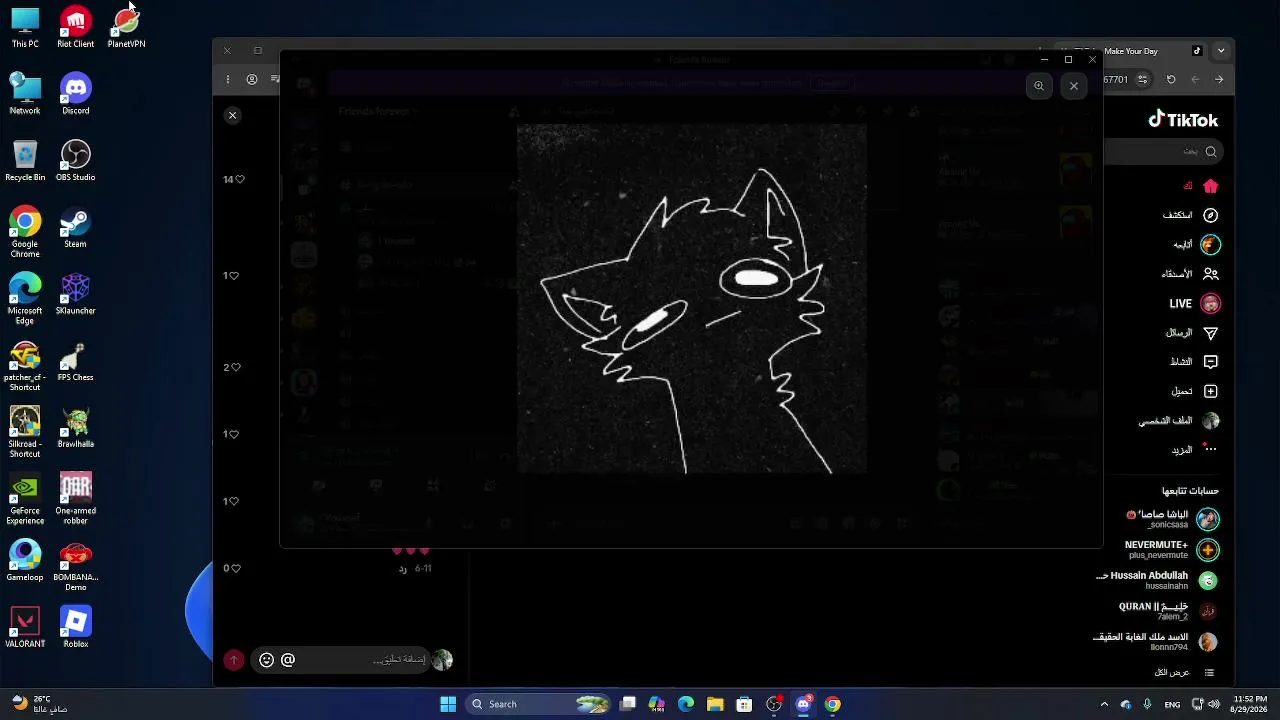Open SKlauncher desktop shortcut
This screenshot has height=720, width=1280.
pos(76,295)
